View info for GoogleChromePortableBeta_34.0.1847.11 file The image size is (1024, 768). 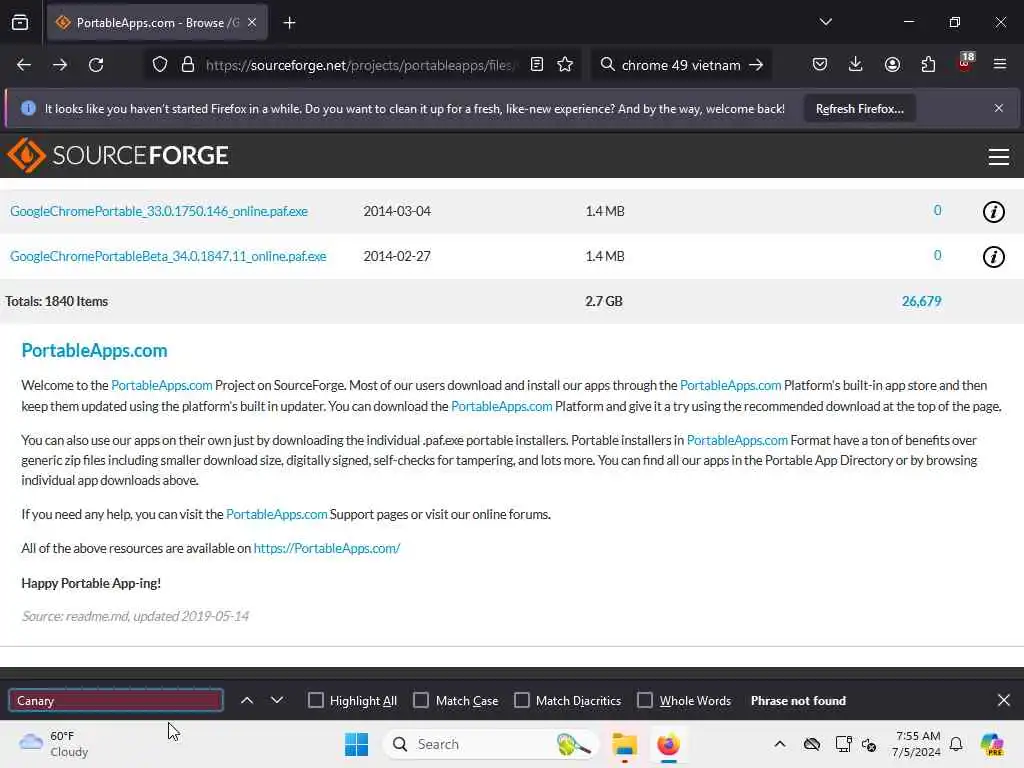pos(993,257)
